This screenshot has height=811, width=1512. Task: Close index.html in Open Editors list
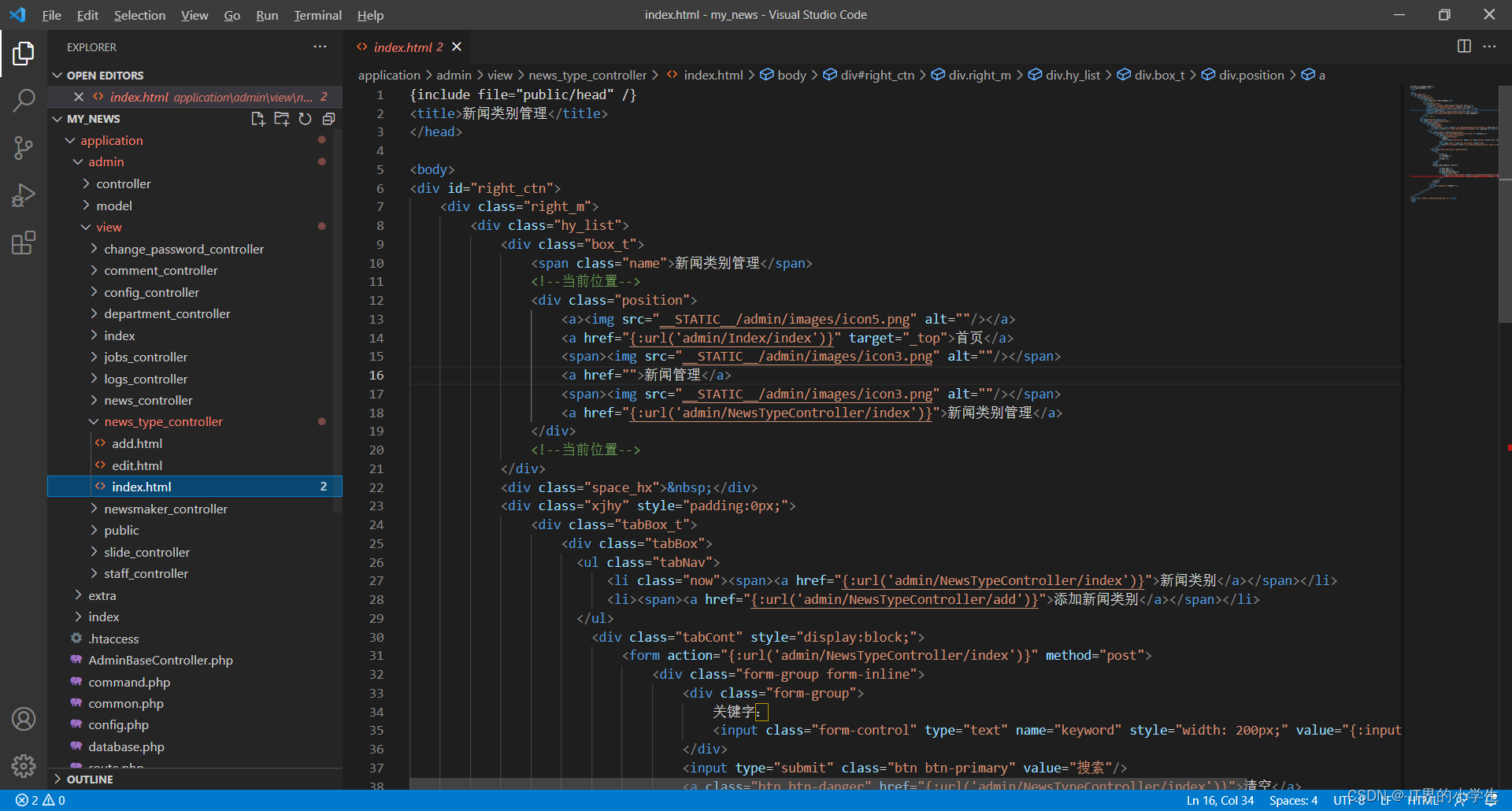(x=79, y=97)
